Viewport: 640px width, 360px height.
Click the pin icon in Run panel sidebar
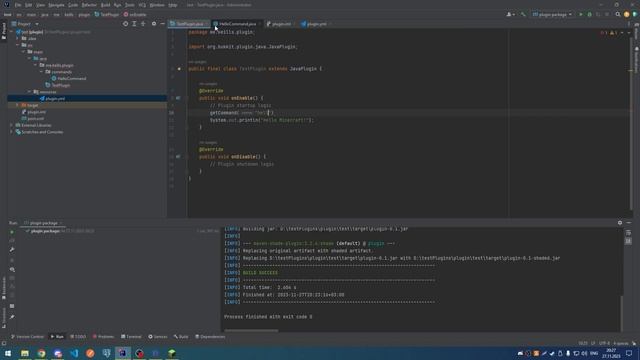[12, 317]
